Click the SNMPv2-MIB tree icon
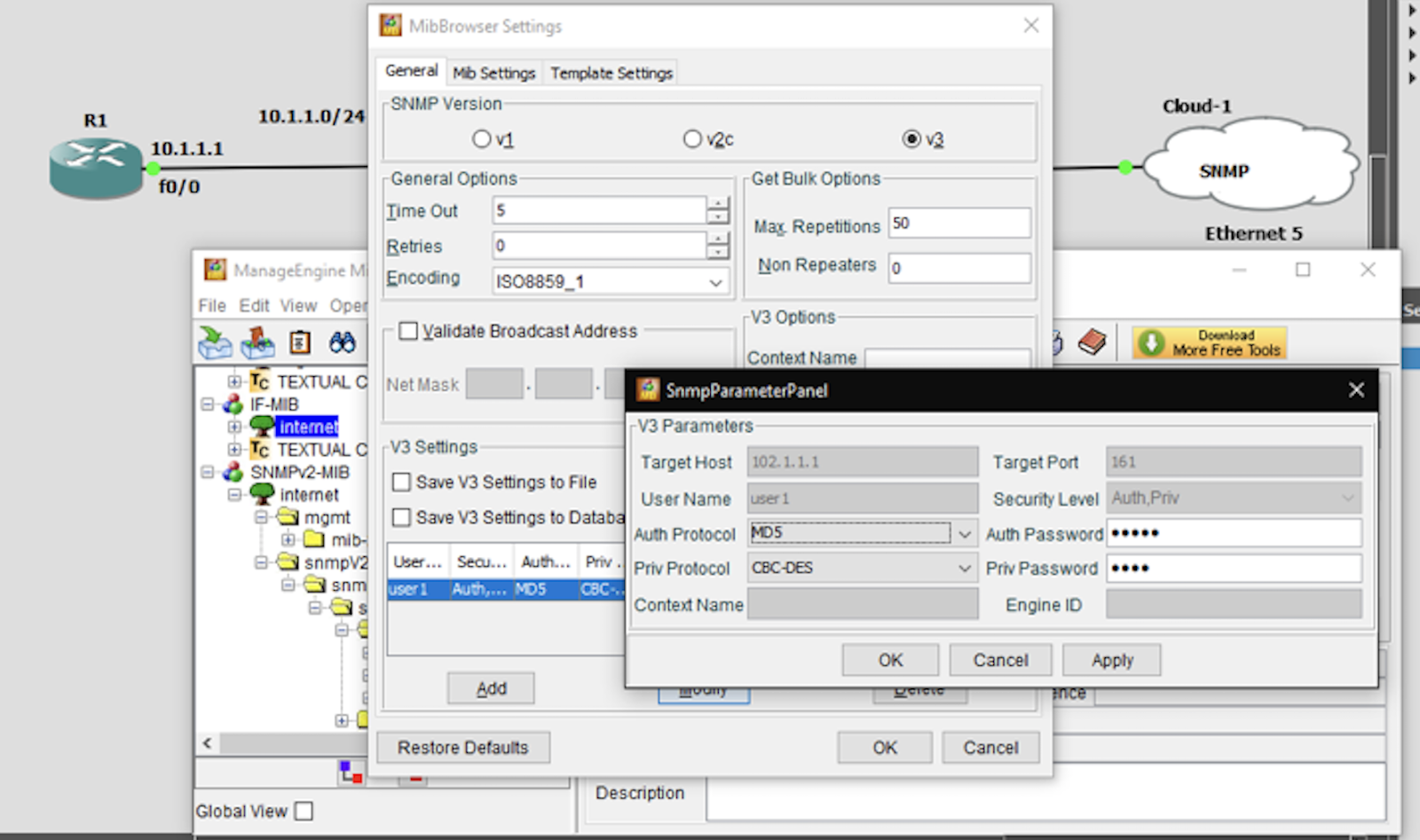 [x=231, y=472]
